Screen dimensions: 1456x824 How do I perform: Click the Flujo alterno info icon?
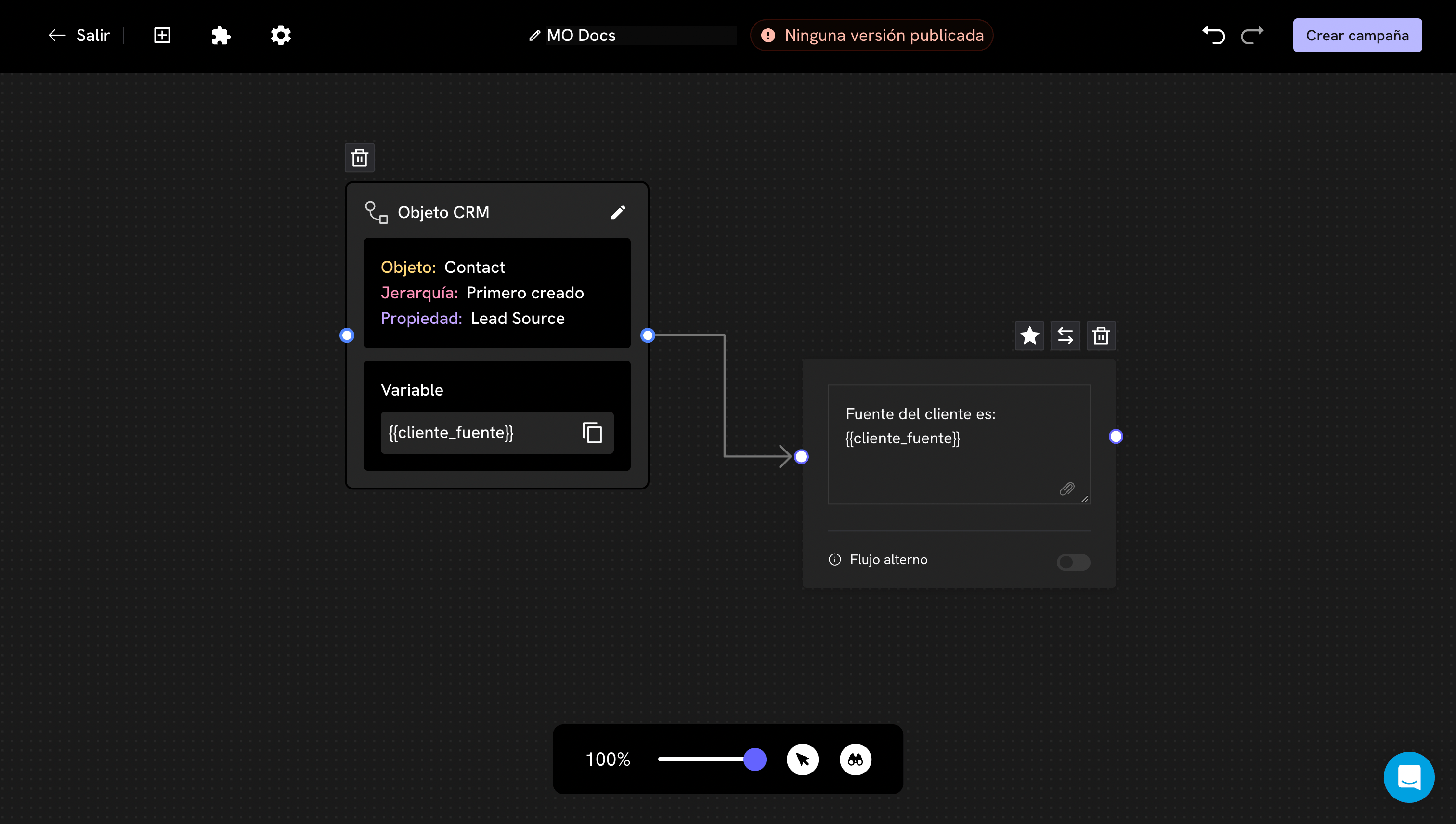click(834, 559)
